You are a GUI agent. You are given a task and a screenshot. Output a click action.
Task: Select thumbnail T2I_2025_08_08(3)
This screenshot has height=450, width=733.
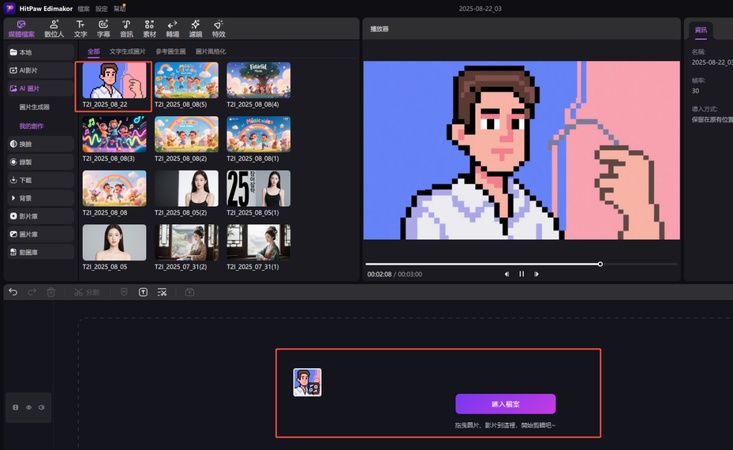point(114,135)
